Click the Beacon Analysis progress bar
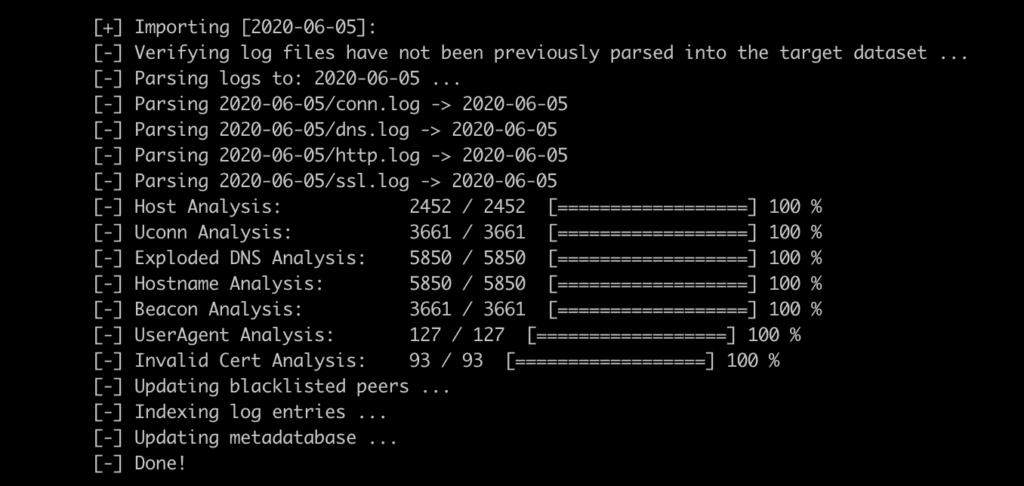1024x486 pixels. [652, 309]
